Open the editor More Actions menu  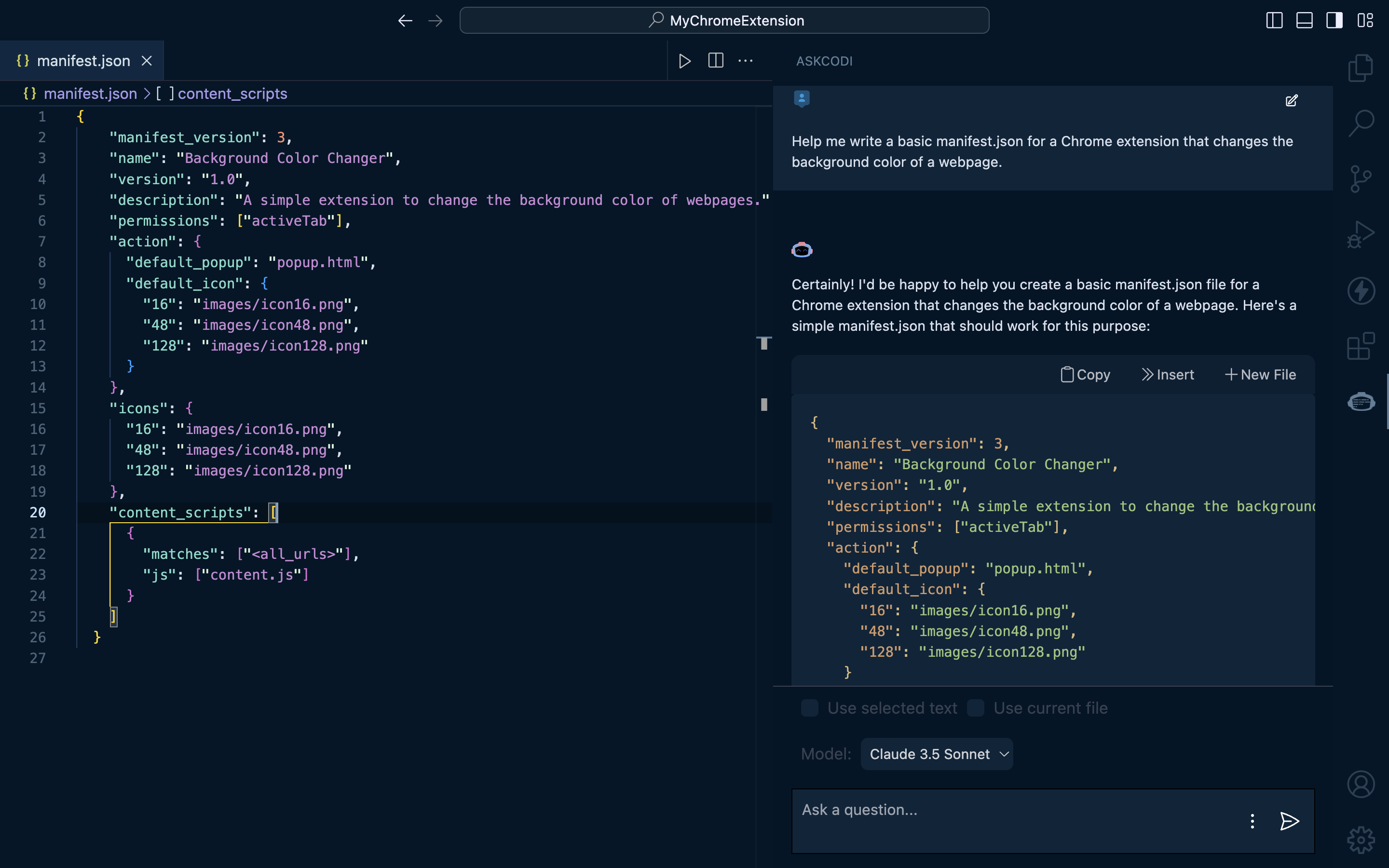746,60
